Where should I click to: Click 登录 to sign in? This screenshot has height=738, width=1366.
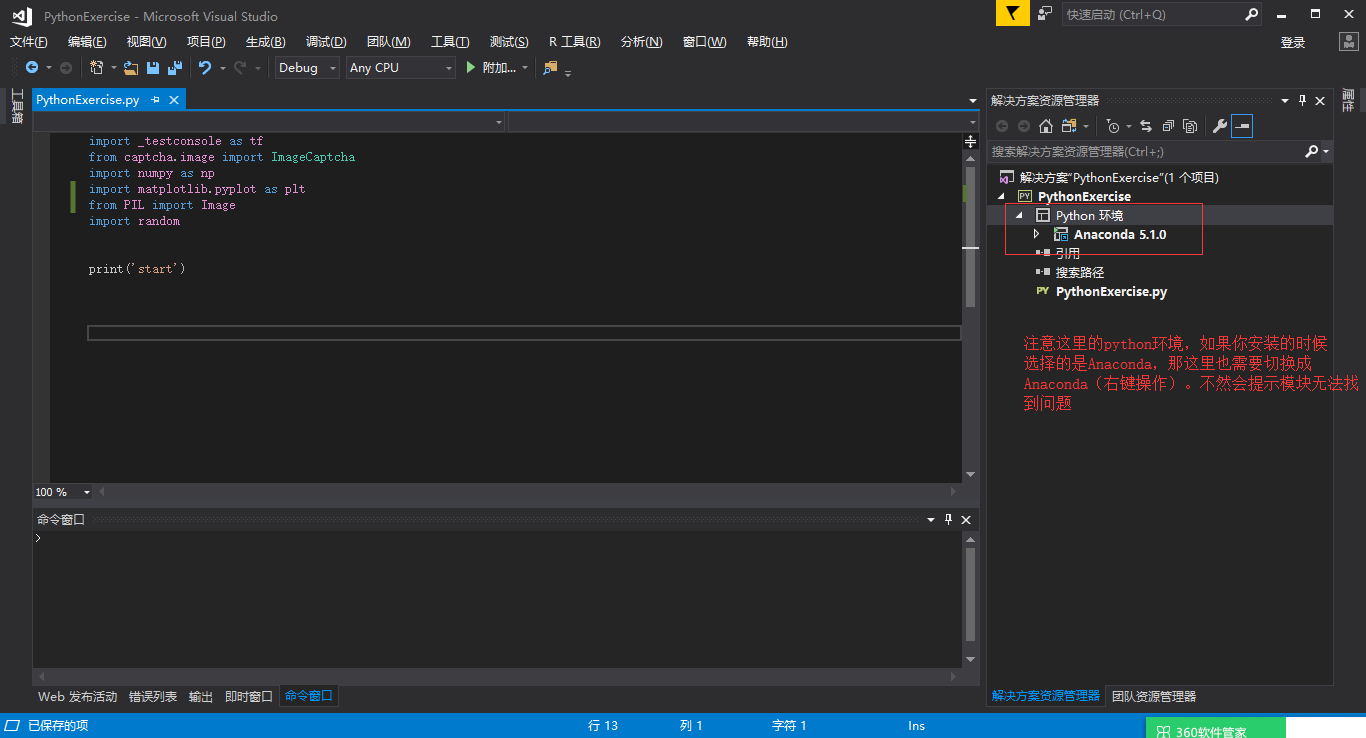1293,42
